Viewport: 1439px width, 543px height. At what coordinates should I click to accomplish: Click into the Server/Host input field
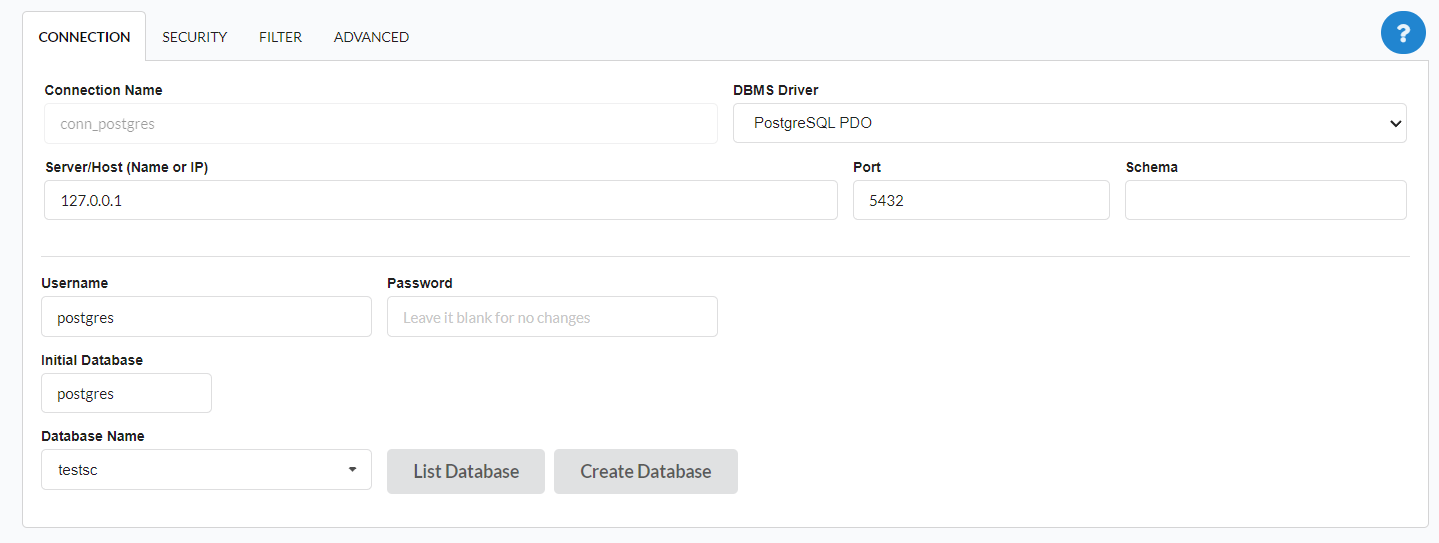click(x=441, y=200)
